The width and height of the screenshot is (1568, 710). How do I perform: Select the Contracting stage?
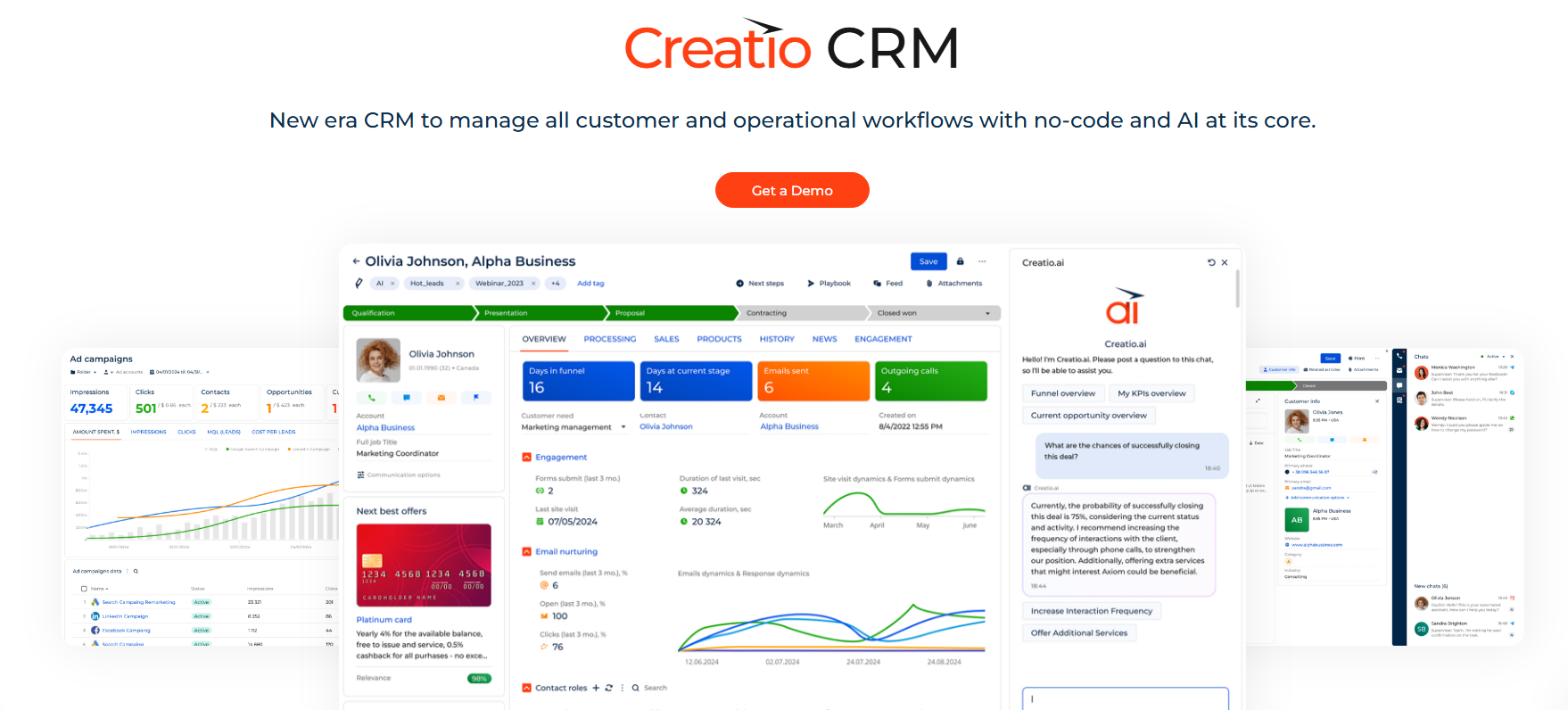tap(802, 313)
